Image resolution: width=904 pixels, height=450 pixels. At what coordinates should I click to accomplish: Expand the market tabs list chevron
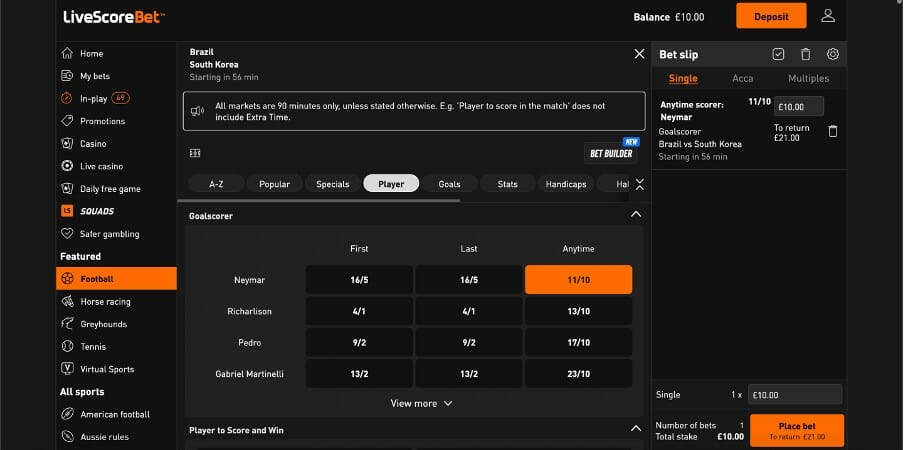click(x=639, y=184)
